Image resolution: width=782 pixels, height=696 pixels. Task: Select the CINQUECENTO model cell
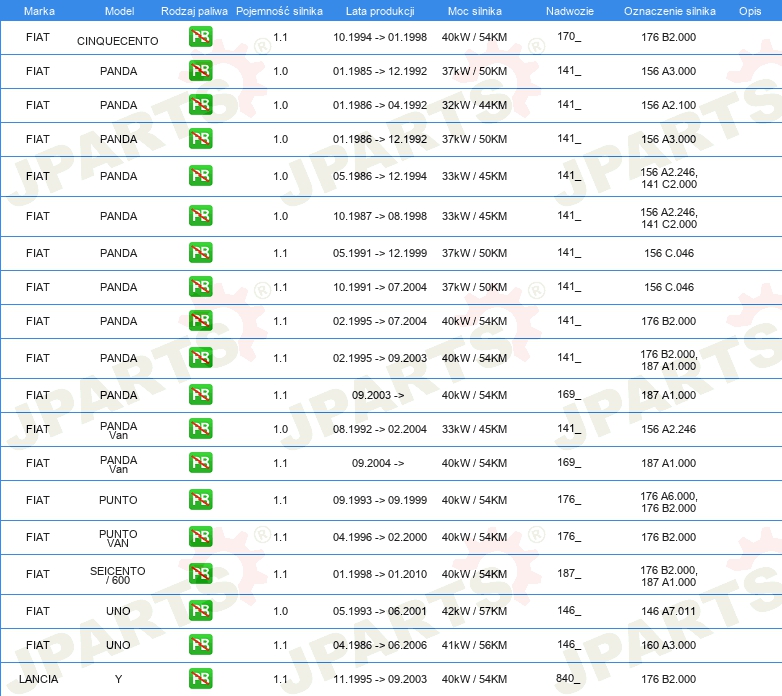coord(118,41)
